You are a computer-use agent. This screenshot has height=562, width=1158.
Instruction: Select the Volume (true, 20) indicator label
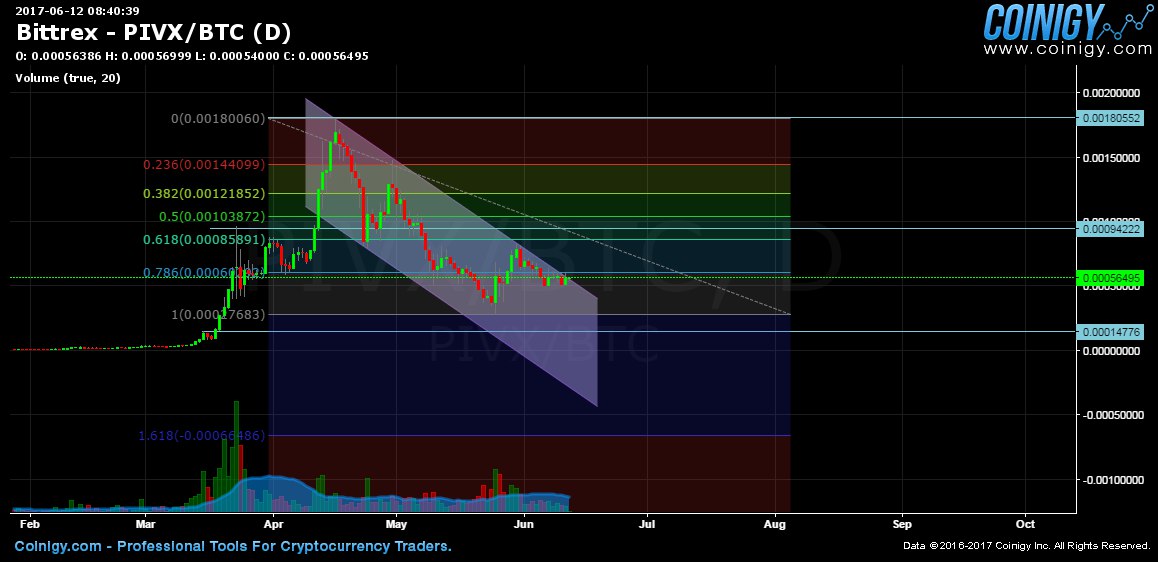point(68,78)
